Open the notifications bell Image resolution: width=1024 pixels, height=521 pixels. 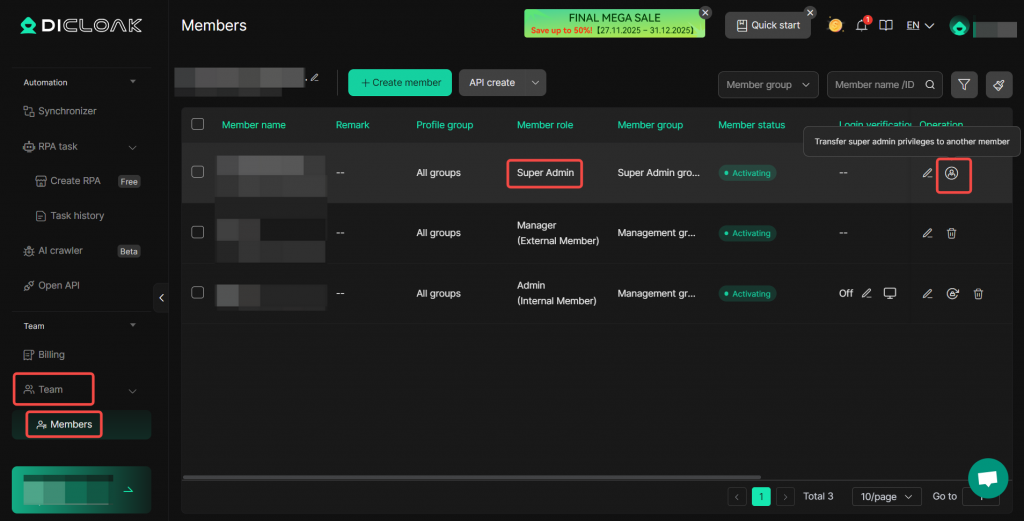pyautogui.click(x=861, y=25)
